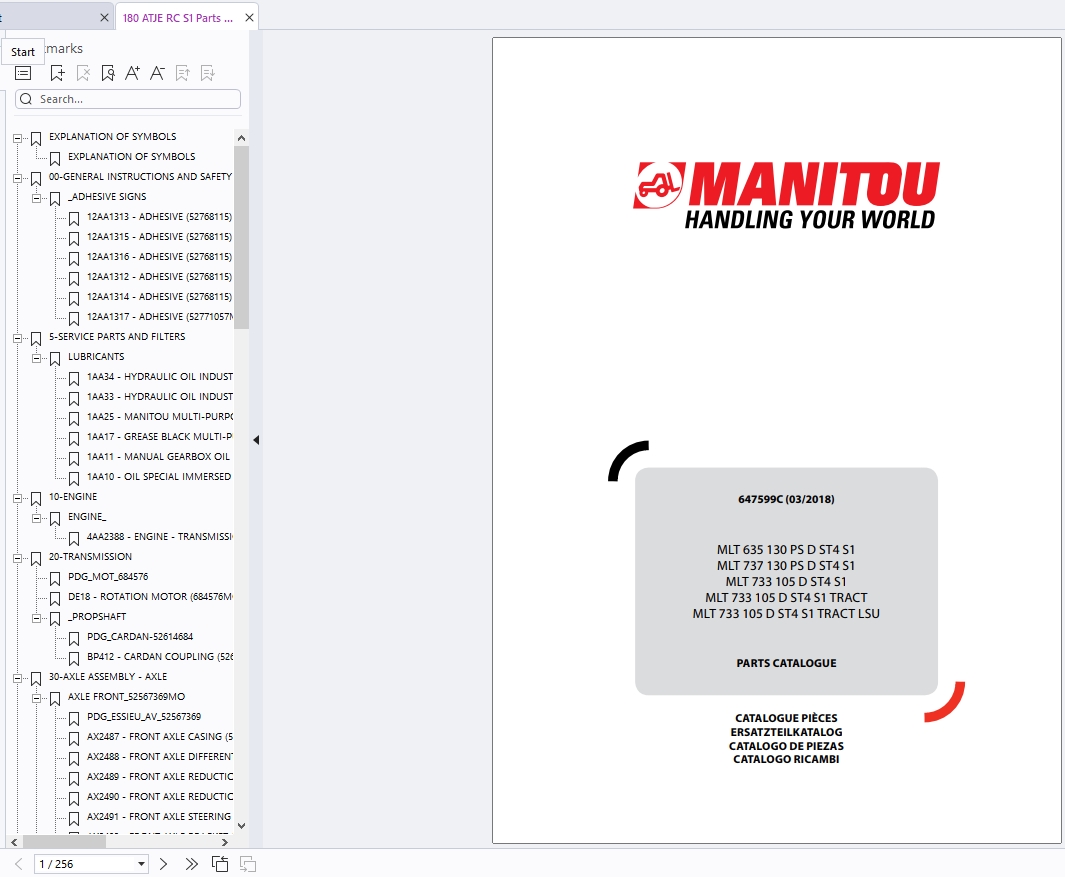The height and width of the screenshot is (877, 1065).
Task: Open bookmark 12AA1316 - ADHESIVE
Action: click(x=159, y=257)
